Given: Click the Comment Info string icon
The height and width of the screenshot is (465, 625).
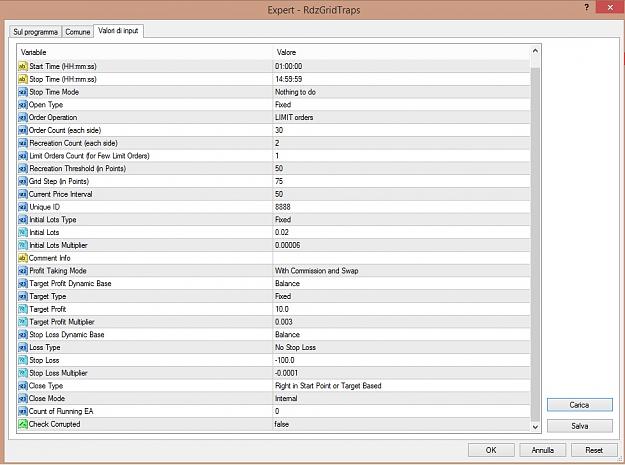Looking at the screenshot, I should [23, 258].
